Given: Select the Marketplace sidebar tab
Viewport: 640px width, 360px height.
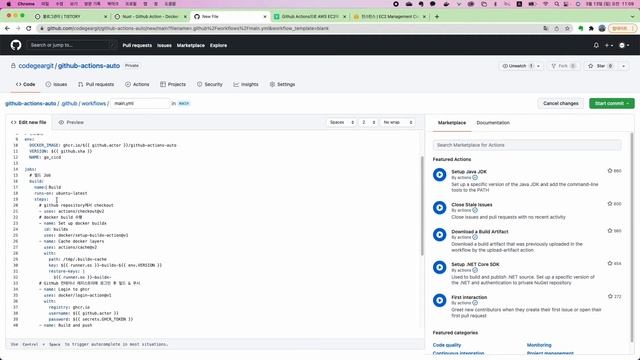Looking at the screenshot, I should point(451,123).
